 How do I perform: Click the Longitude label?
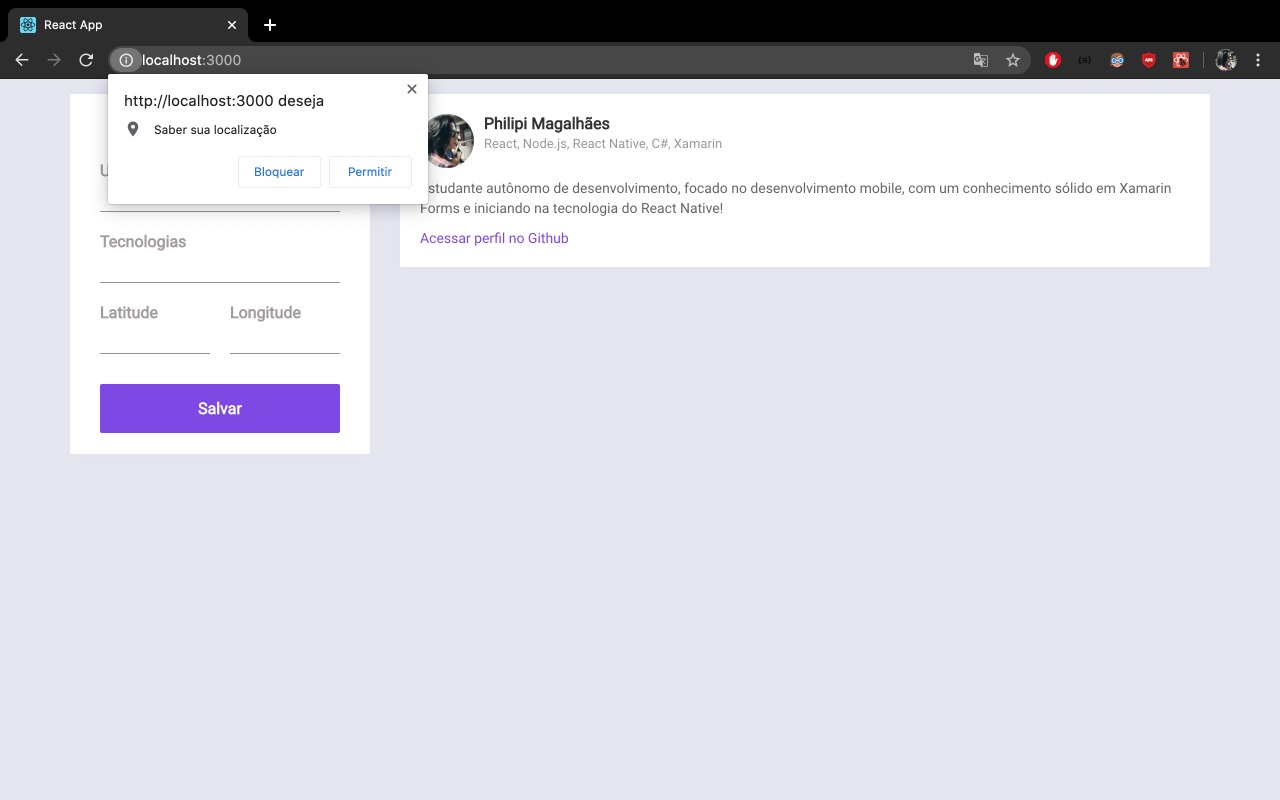point(265,313)
